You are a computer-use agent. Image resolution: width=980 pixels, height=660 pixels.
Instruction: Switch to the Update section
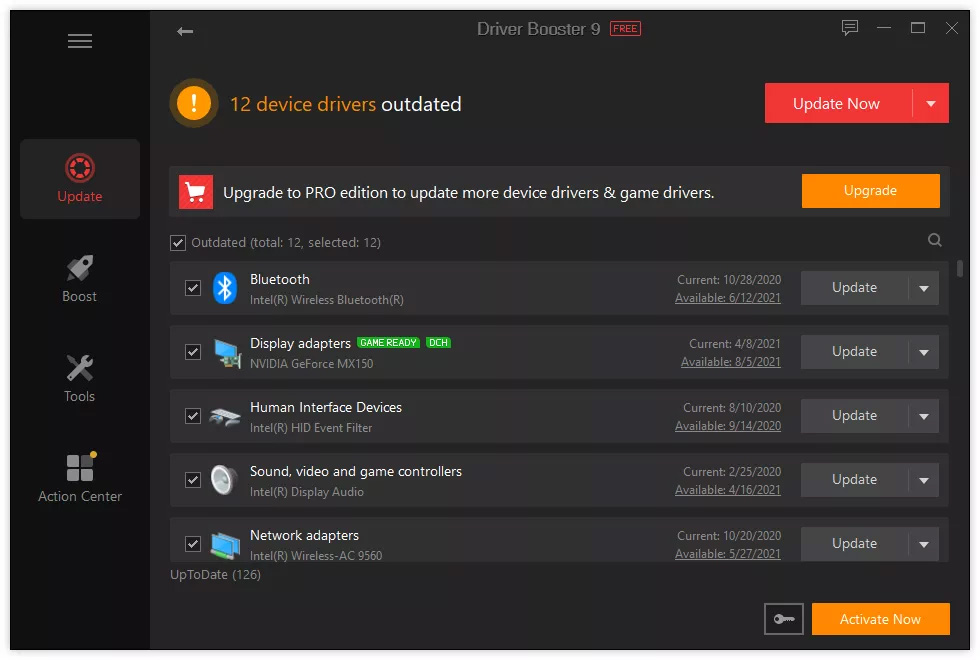pyautogui.click(x=80, y=179)
